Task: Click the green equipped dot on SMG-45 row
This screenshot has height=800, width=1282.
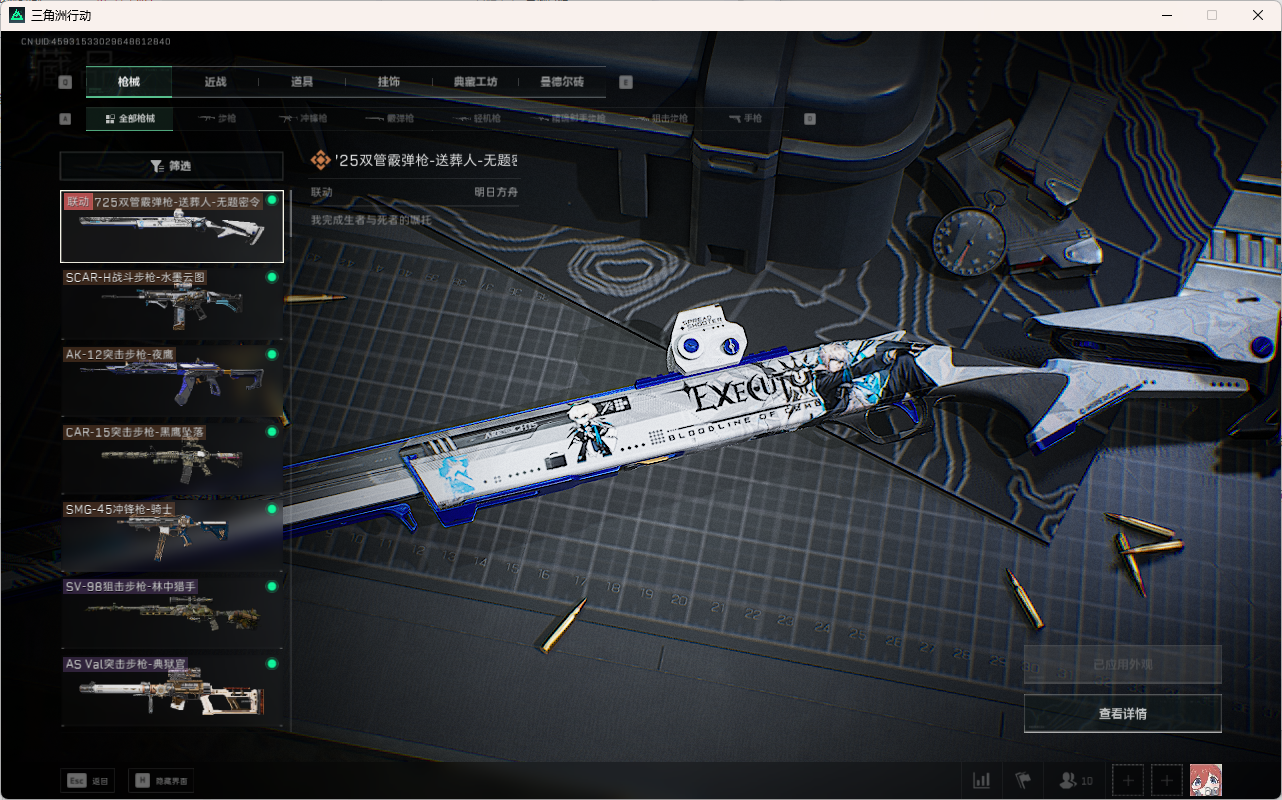Action: tap(271, 509)
